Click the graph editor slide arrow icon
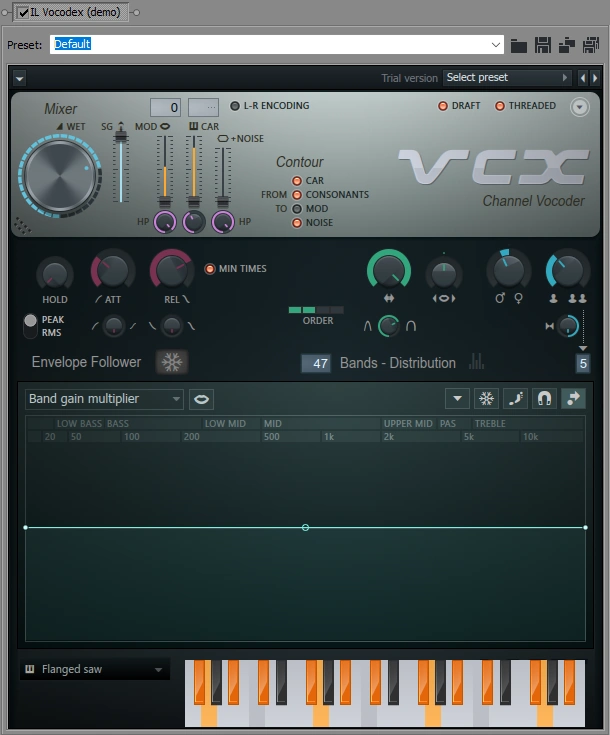 (573, 399)
